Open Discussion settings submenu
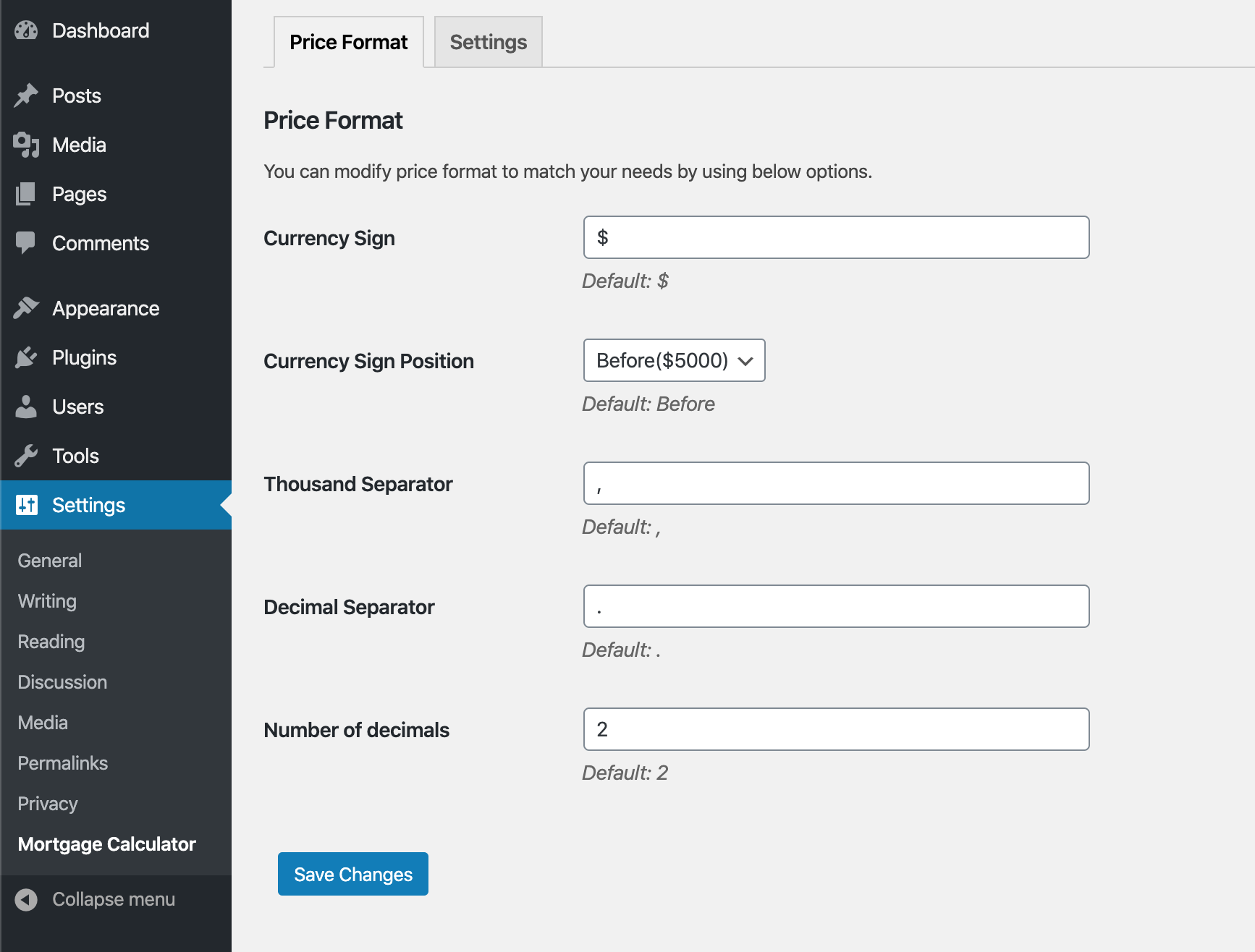Screen dimensions: 1255x952 point(62,682)
